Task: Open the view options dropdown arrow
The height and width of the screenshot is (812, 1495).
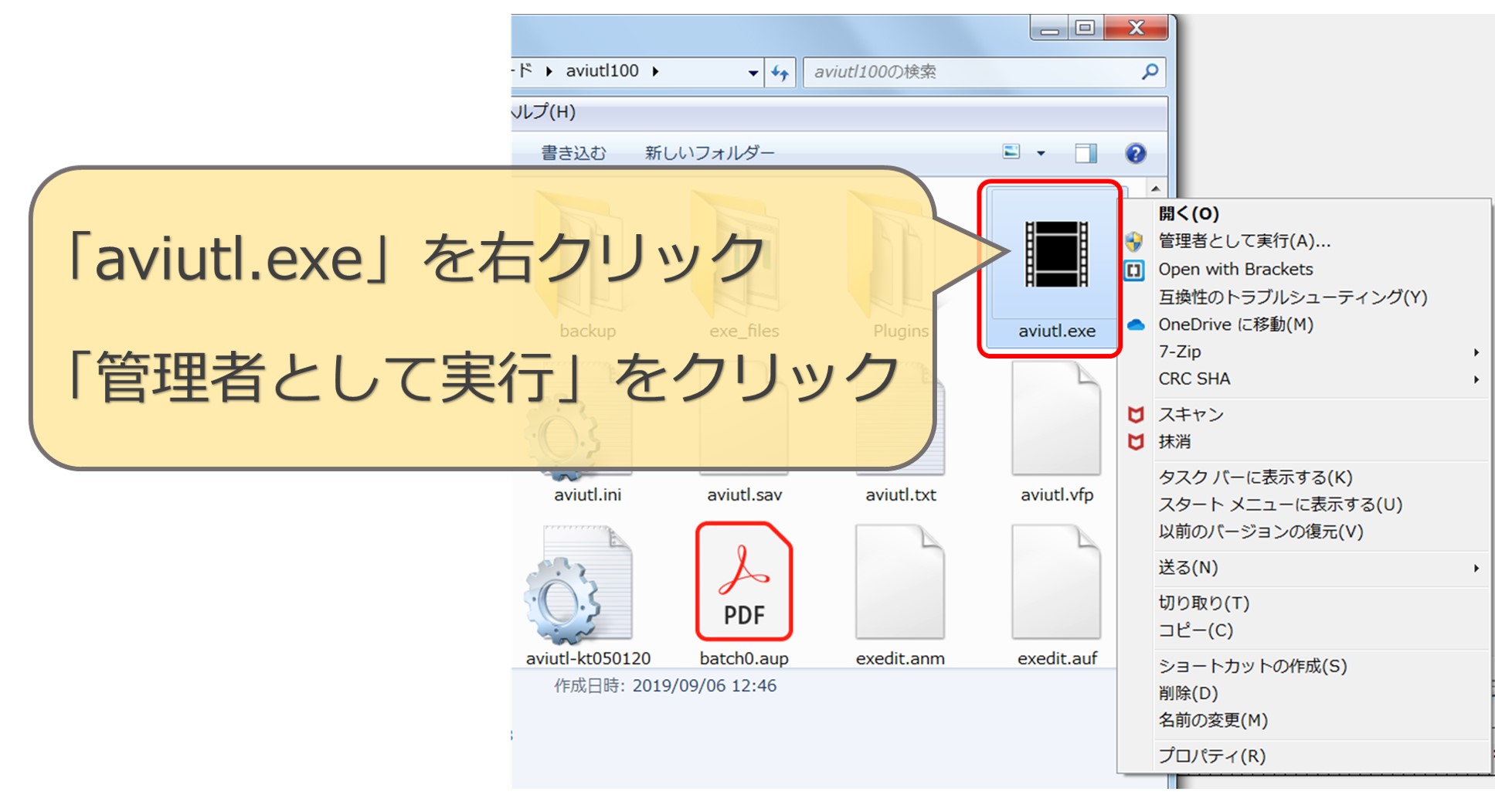Action: 1041,153
